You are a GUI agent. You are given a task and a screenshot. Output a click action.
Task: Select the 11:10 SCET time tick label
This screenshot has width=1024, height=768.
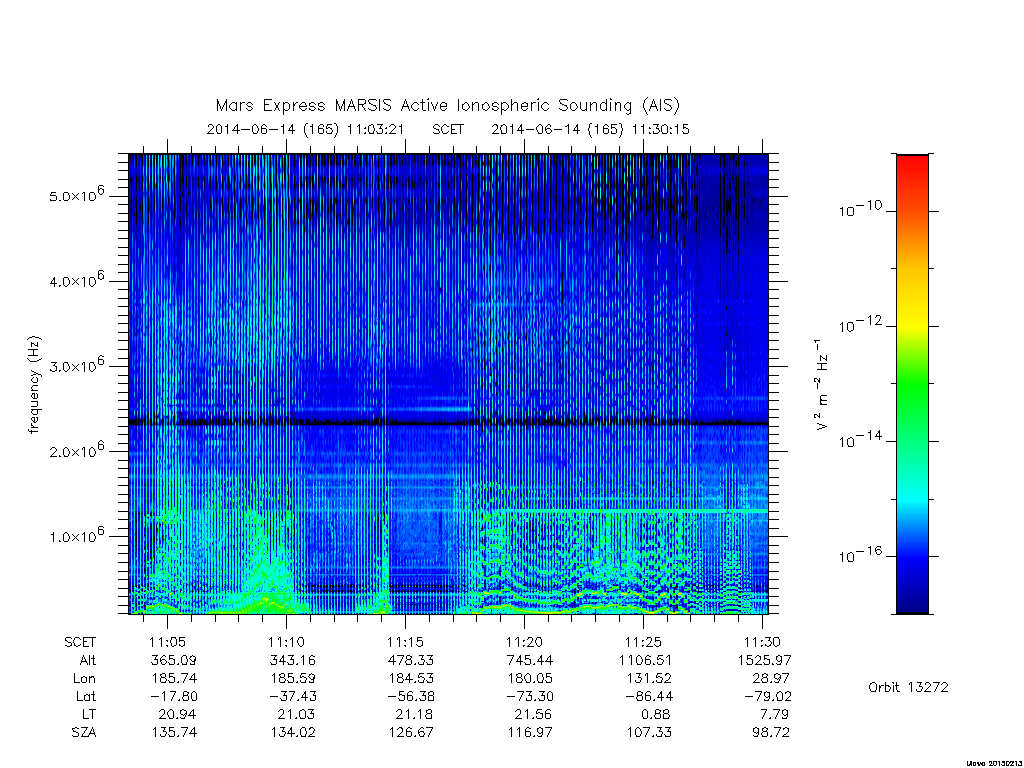tap(286, 642)
